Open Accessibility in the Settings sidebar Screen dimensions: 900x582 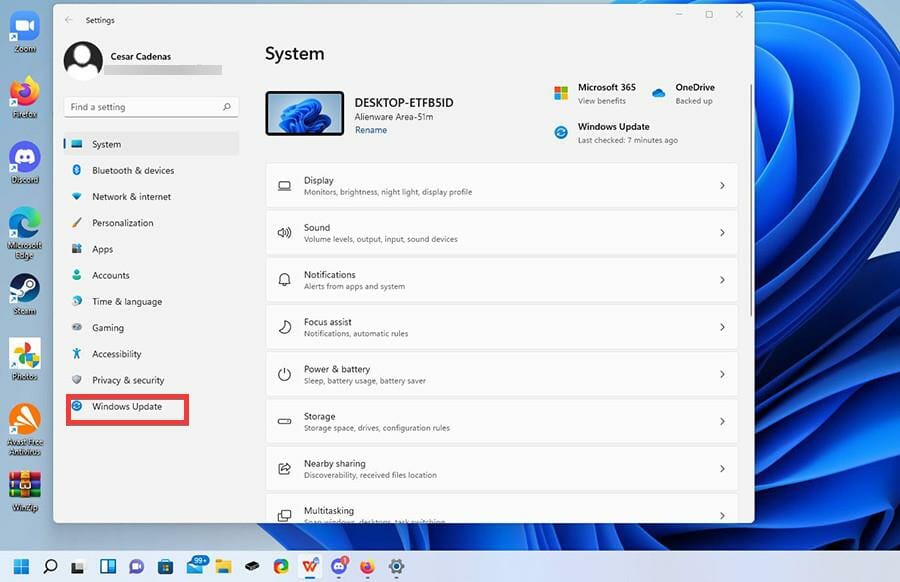pyautogui.click(x=152, y=354)
